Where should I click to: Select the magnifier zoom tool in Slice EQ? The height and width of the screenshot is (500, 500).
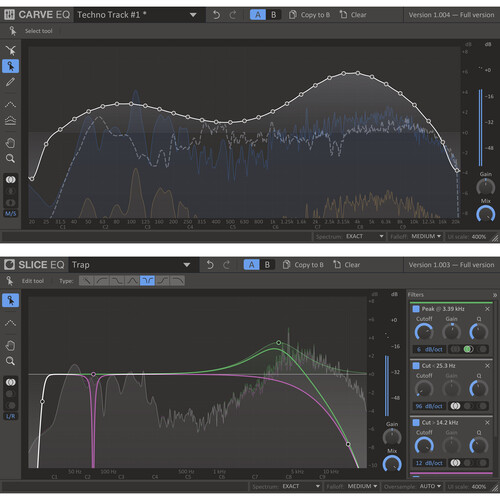10,361
